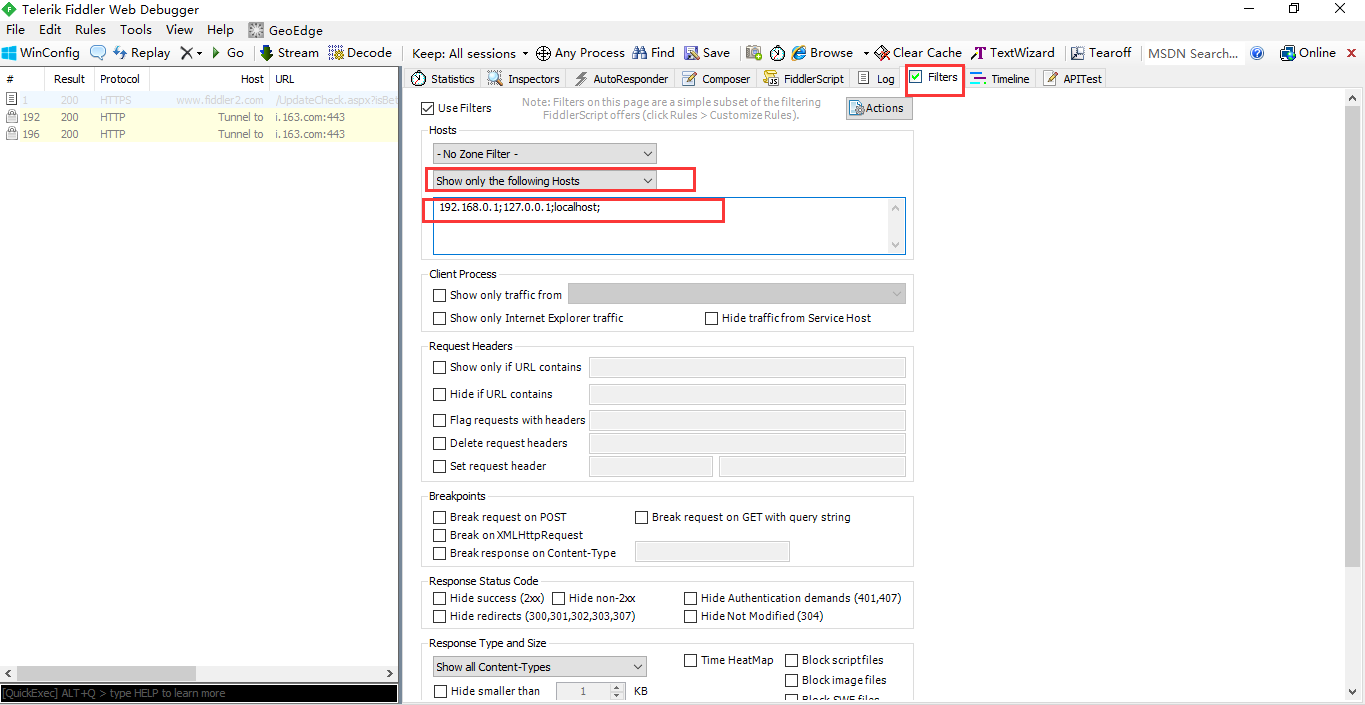Screen dimensions: 1365x705
Task: Open the File menu
Action: point(15,30)
